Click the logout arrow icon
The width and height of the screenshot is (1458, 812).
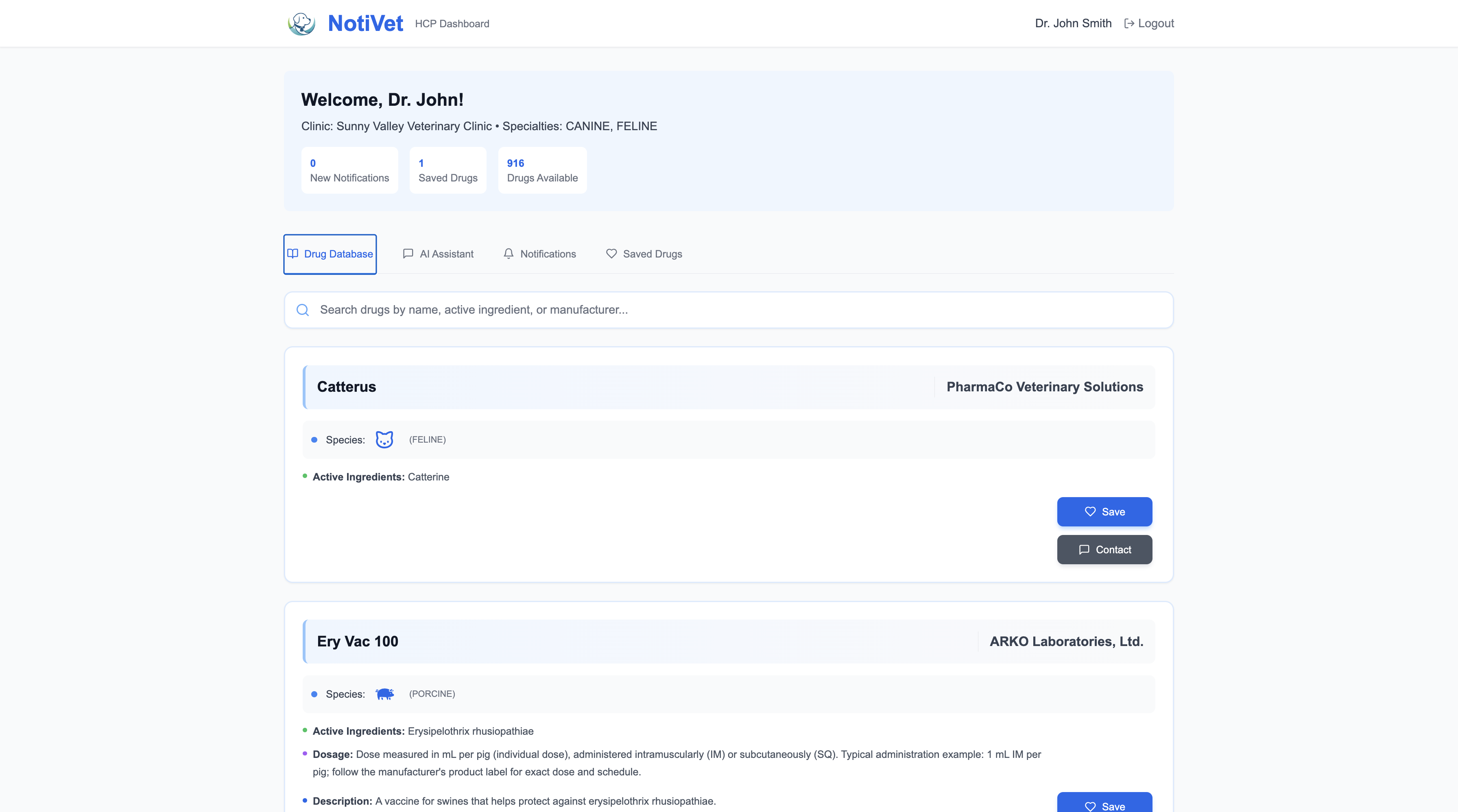pyautogui.click(x=1128, y=24)
